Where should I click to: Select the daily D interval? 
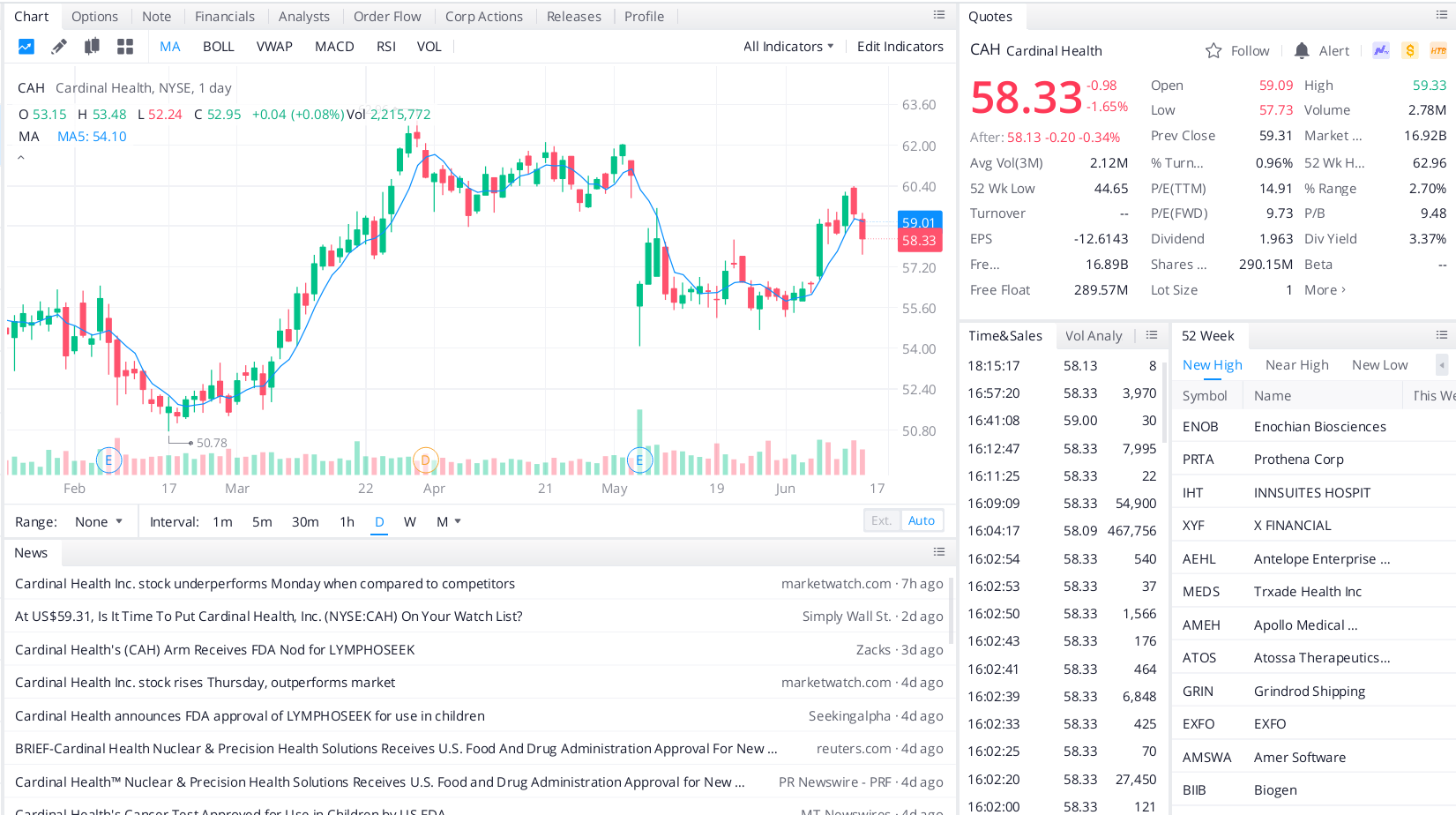click(379, 522)
